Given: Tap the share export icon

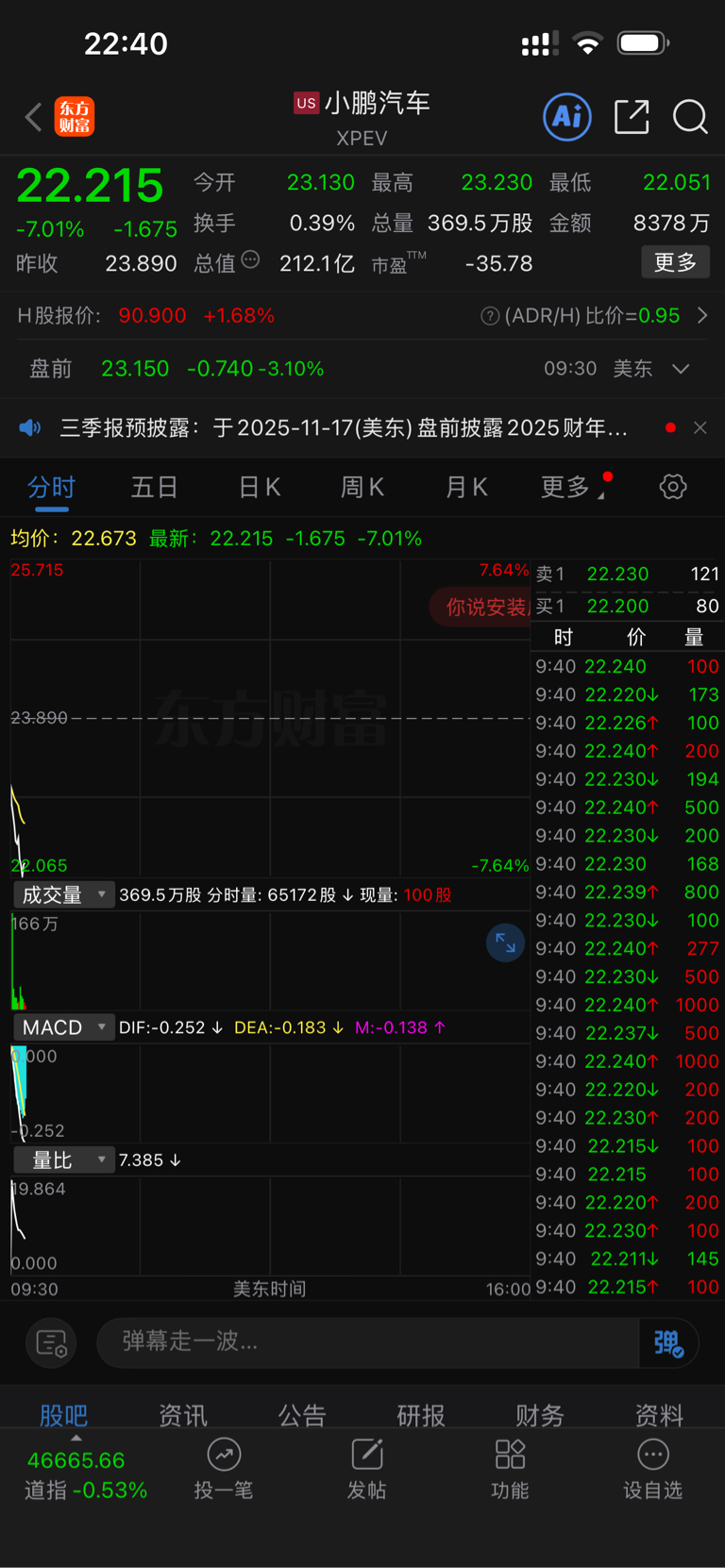Looking at the screenshot, I should pyautogui.click(x=632, y=117).
